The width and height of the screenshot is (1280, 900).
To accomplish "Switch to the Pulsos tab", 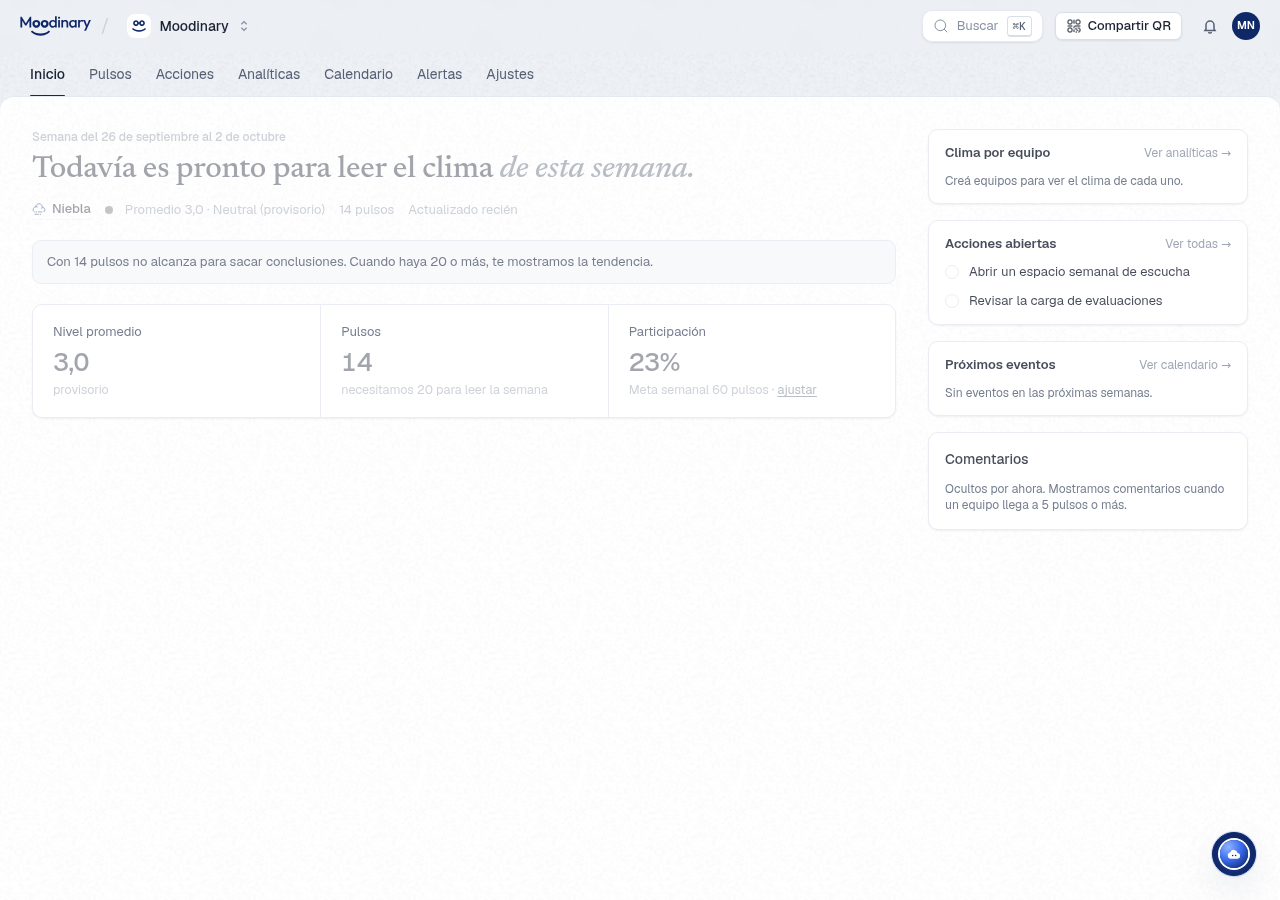I will [x=110, y=74].
